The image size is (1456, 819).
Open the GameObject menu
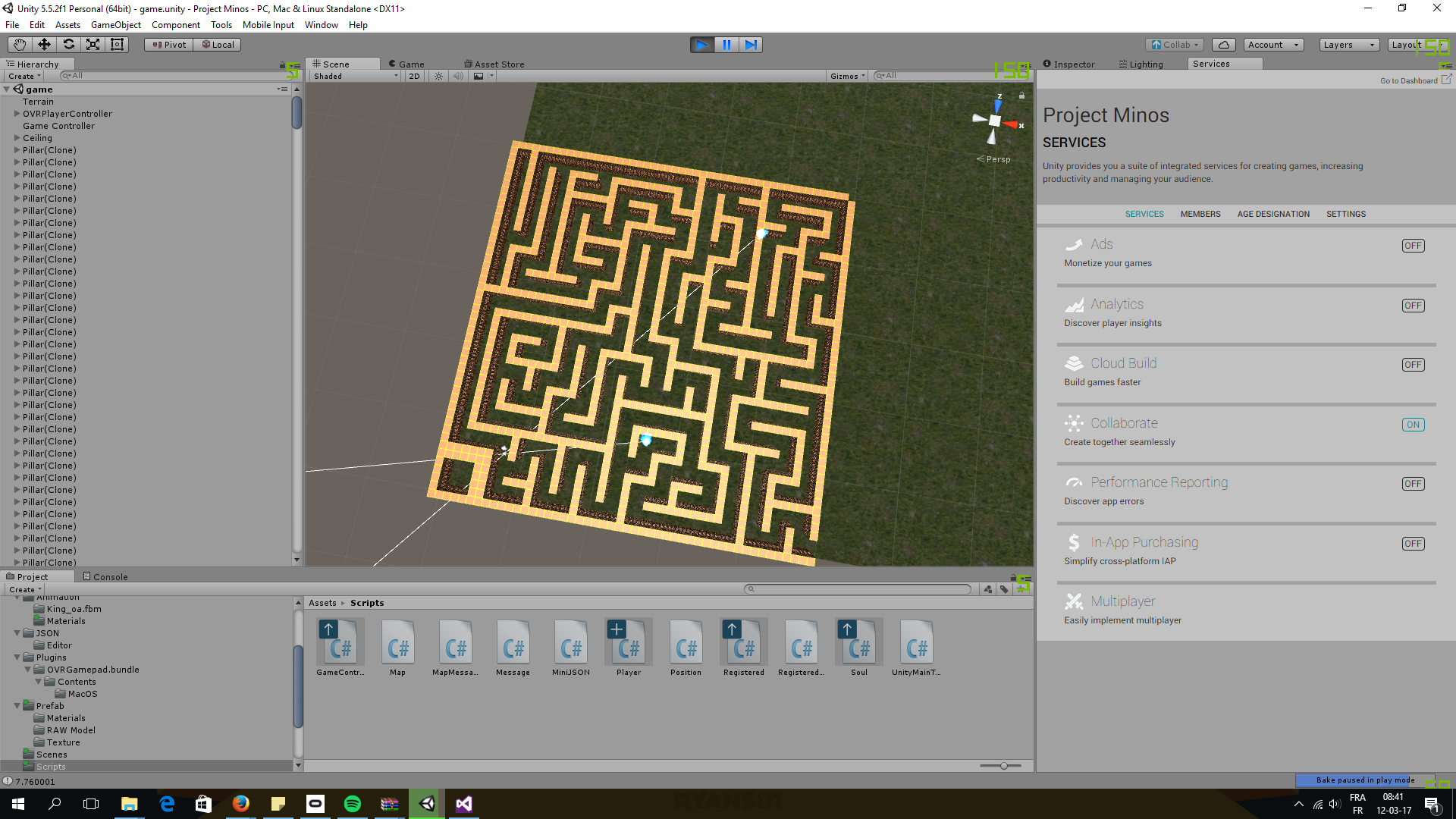point(115,25)
